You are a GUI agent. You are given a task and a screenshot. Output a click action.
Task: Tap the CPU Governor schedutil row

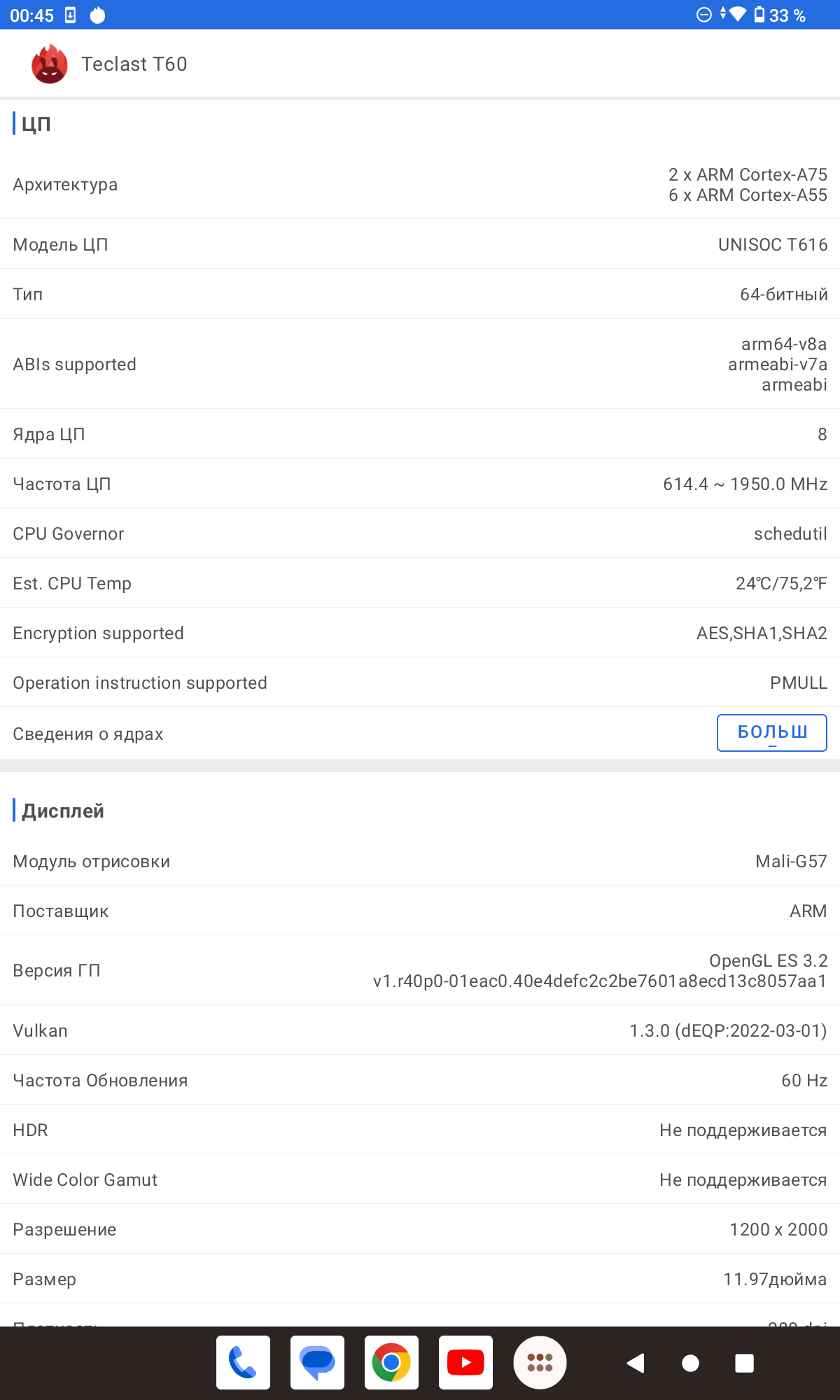click(420, 533)
